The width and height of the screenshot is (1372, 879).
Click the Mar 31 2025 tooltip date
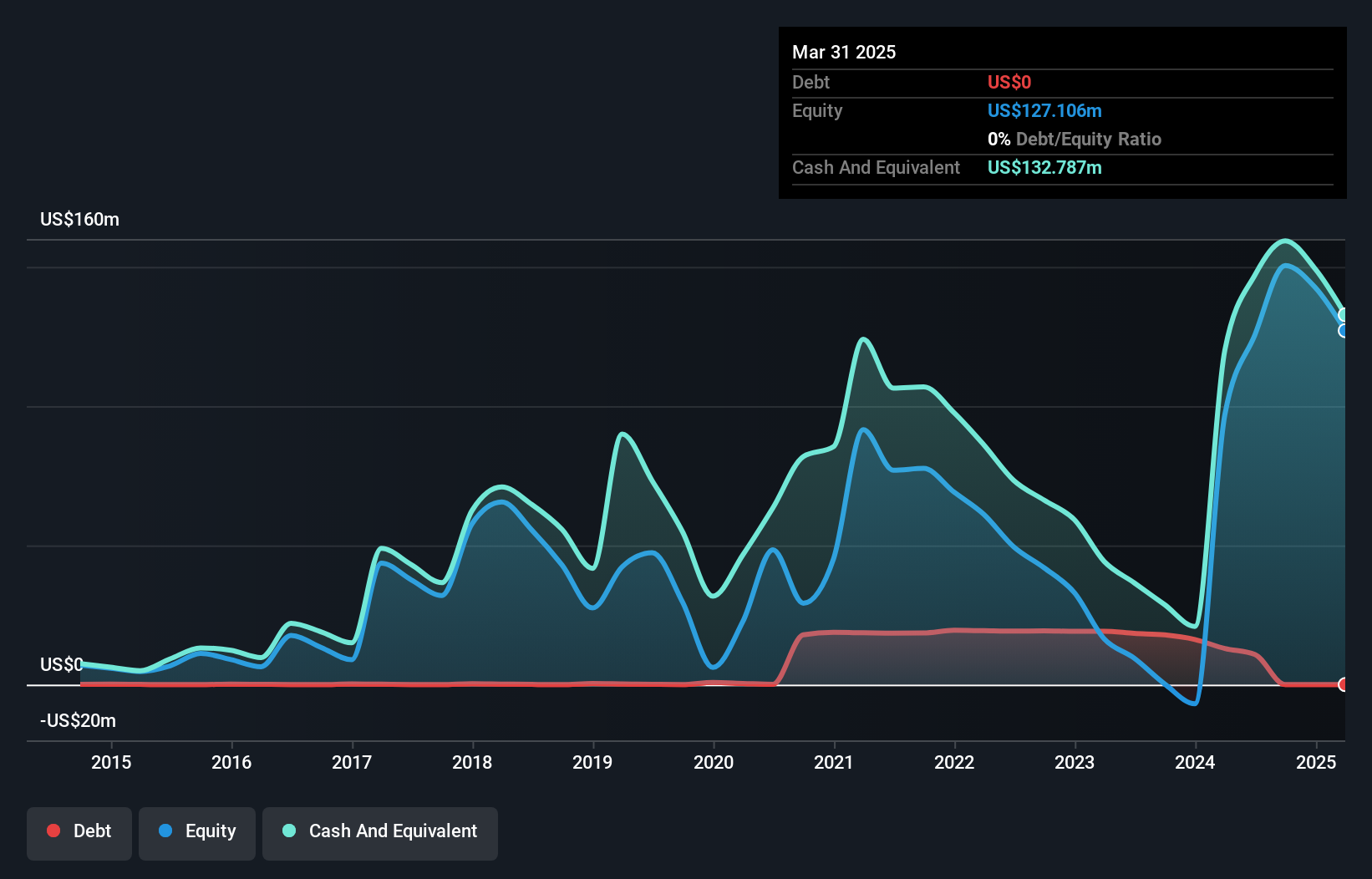pyautogui.click(x=844, y=52)
